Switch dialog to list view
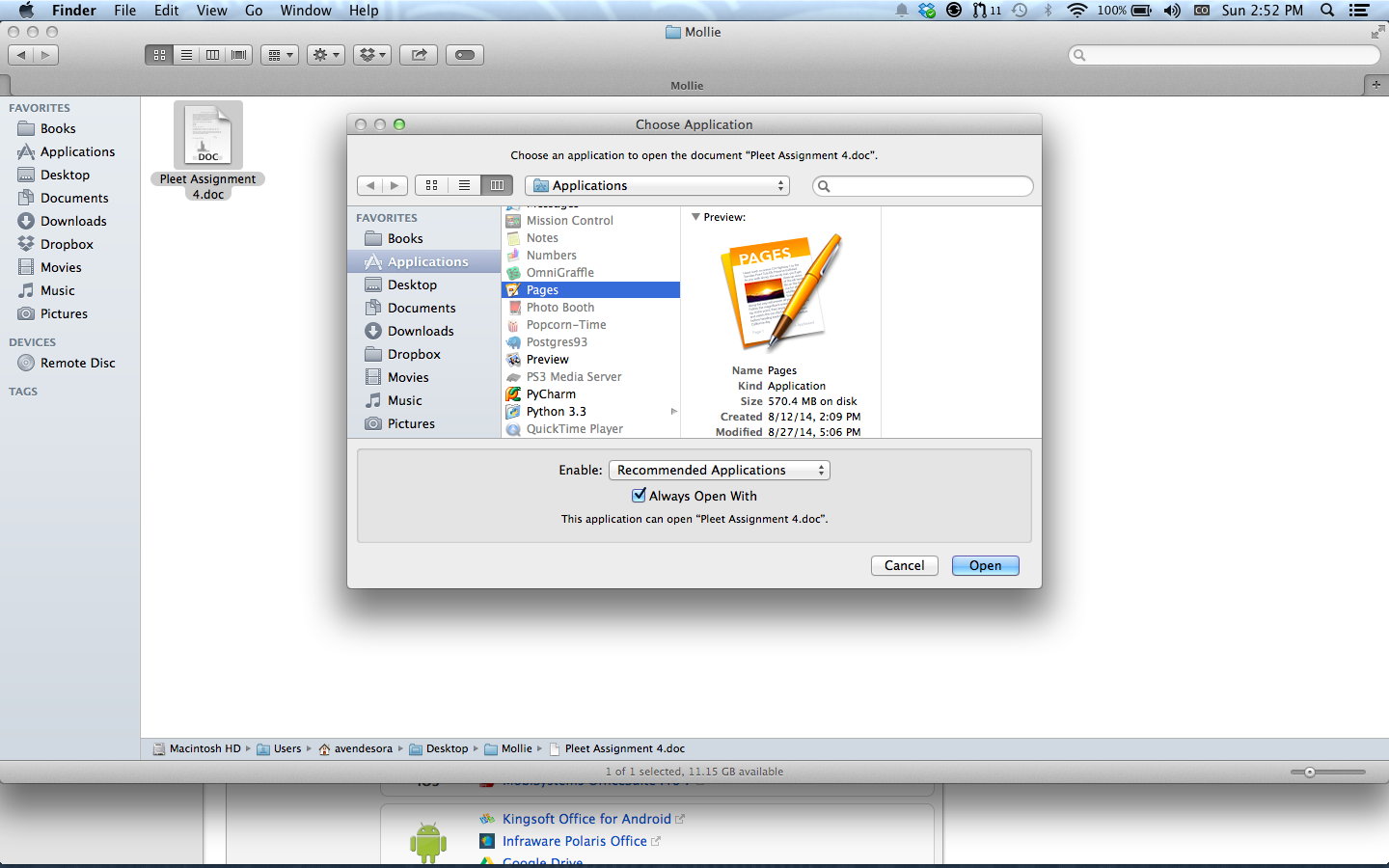Screen dimensions: 1389x868 pos(464,185)
